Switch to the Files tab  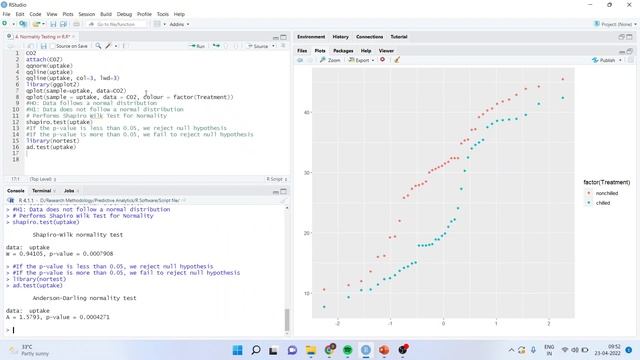pos(302,51)
